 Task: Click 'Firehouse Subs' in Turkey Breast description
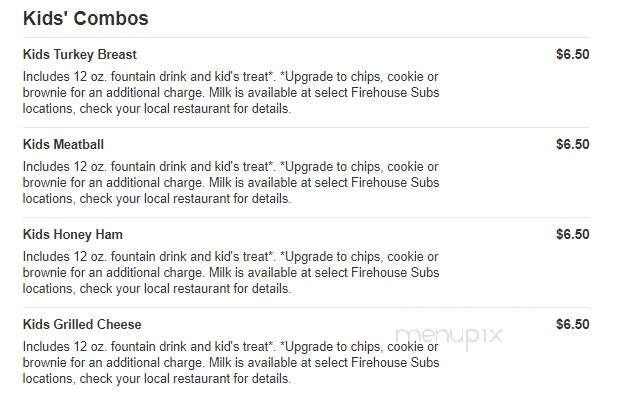[395, 92]
